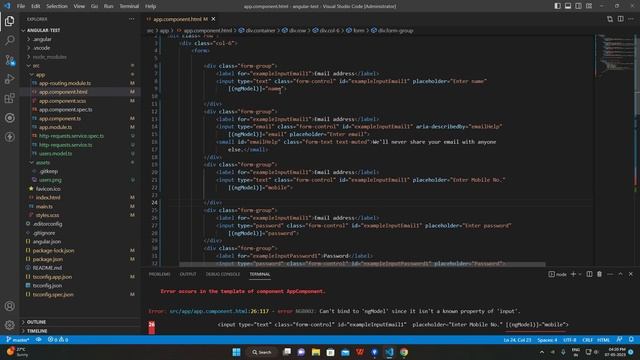
Task: Open the Run and Debug view
Action: pyautogui.click(x=9, y=79)
